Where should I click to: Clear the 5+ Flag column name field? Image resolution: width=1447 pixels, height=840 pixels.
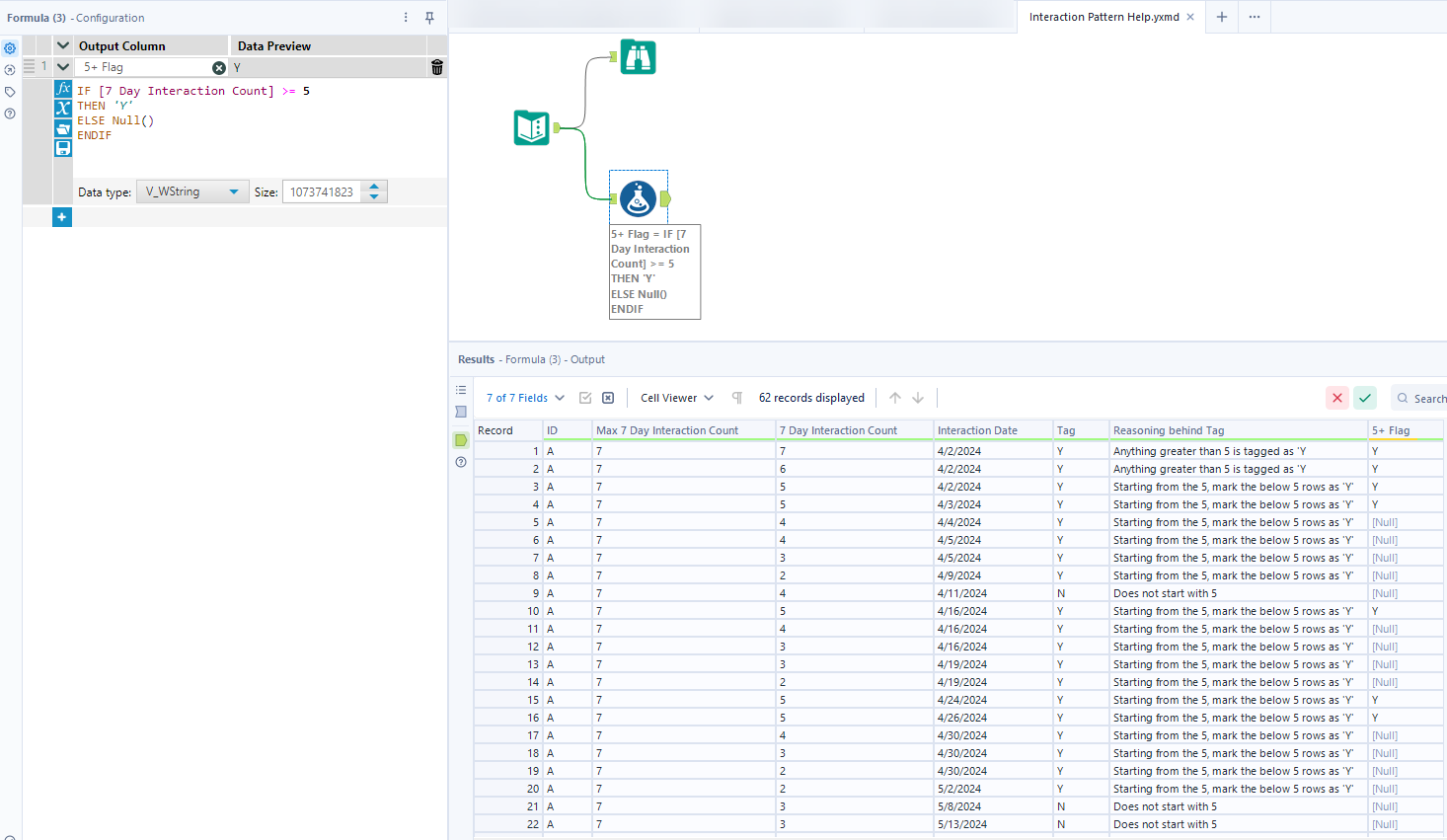(219, 67)
